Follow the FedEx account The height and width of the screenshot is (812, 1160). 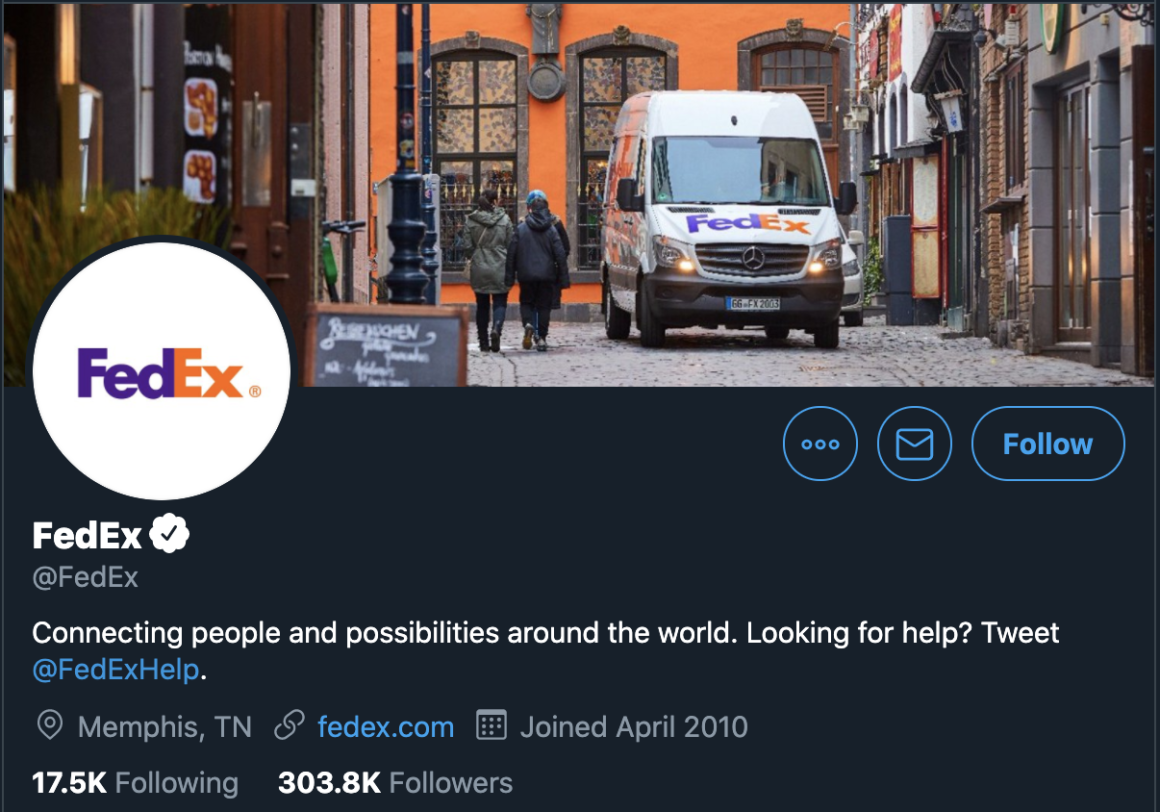click(x=1048, y=444)
